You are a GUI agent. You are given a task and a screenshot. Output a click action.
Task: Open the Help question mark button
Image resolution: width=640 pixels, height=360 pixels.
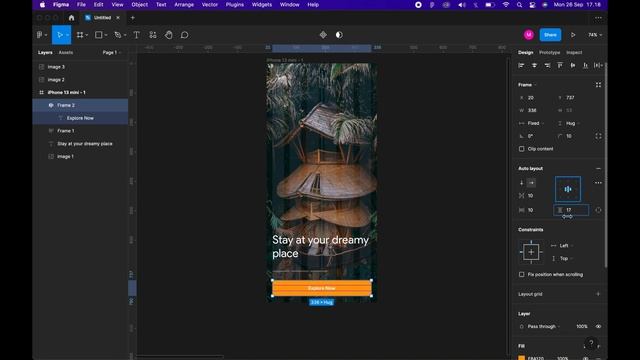pos(591,343)
